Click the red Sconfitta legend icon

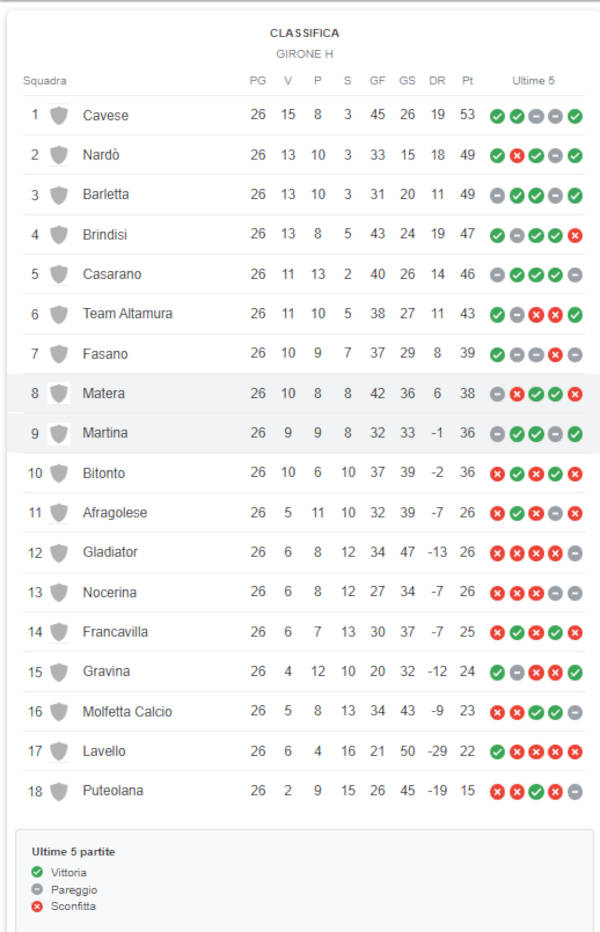pyautogui.click(x=37, y=906)
